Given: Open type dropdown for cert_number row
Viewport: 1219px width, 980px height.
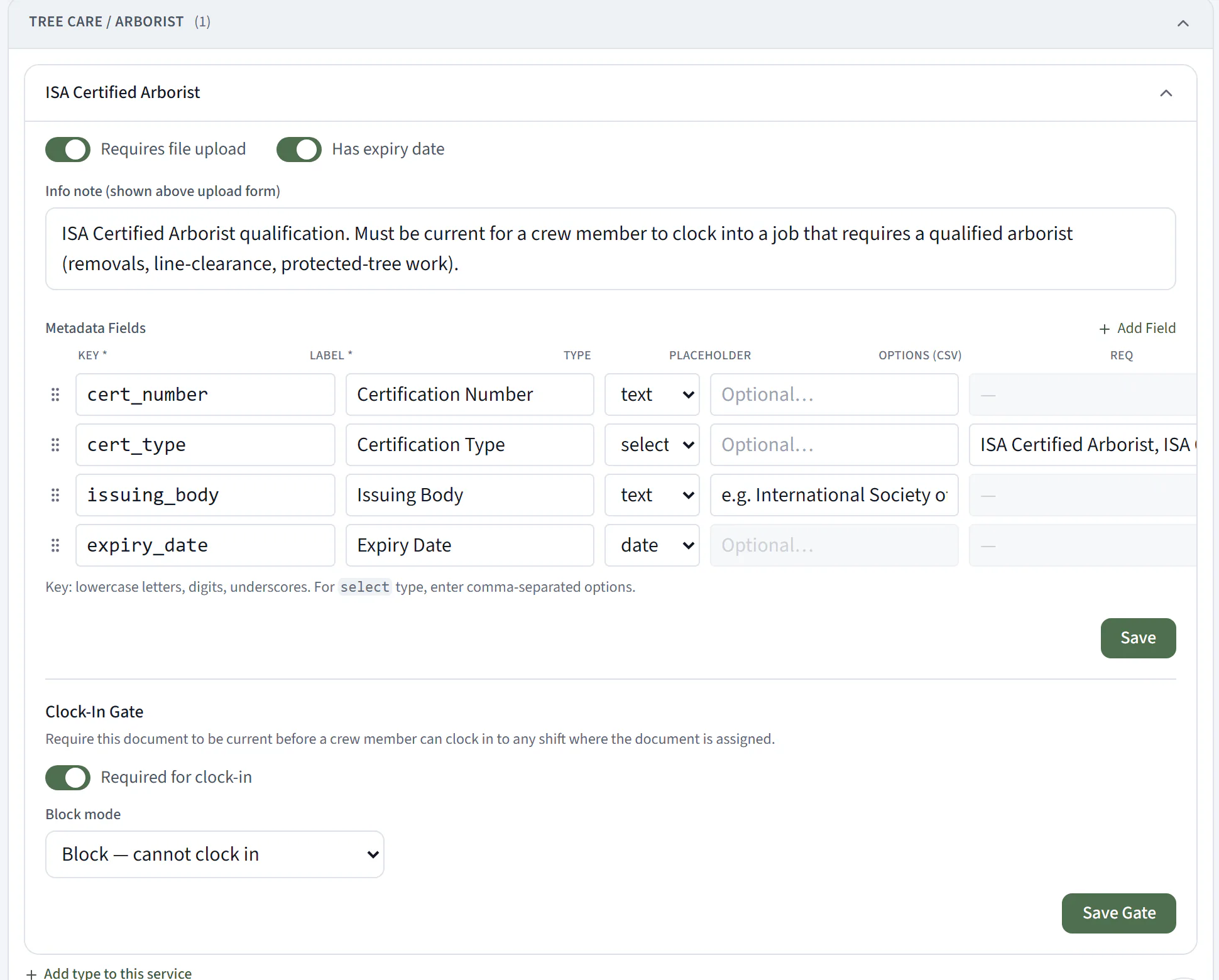Looking at the screenshot, I should [652, 395].
